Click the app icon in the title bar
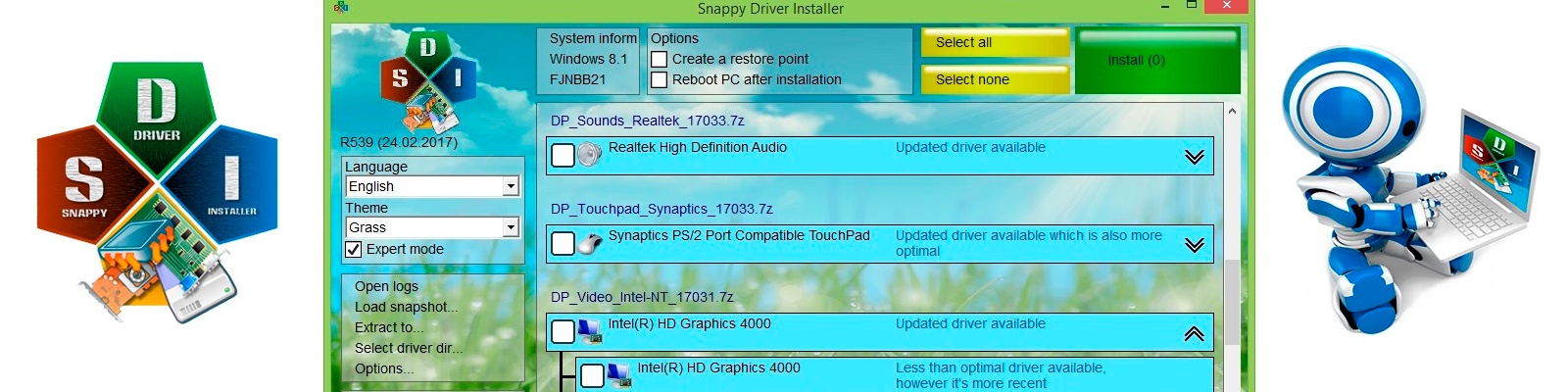Screen dimensions: 1568x392 pyautogui.click(x=340, y=8)
